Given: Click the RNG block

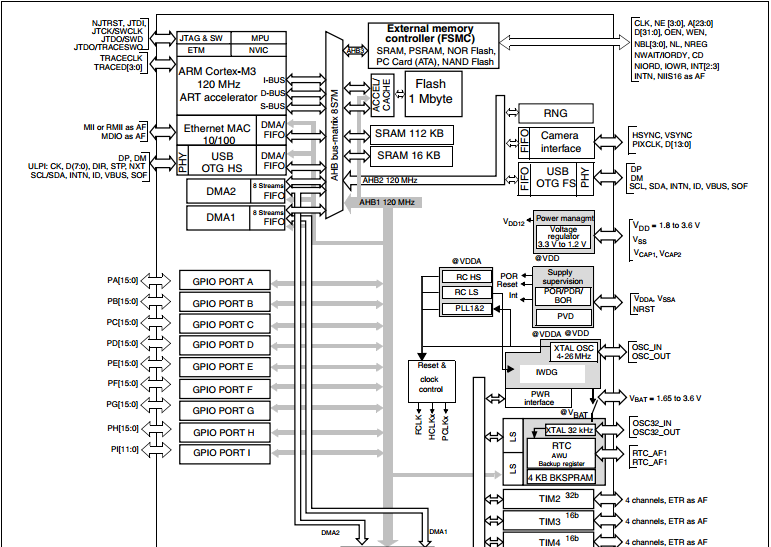Looking at the screenshot, I should (x=556, y=114).
